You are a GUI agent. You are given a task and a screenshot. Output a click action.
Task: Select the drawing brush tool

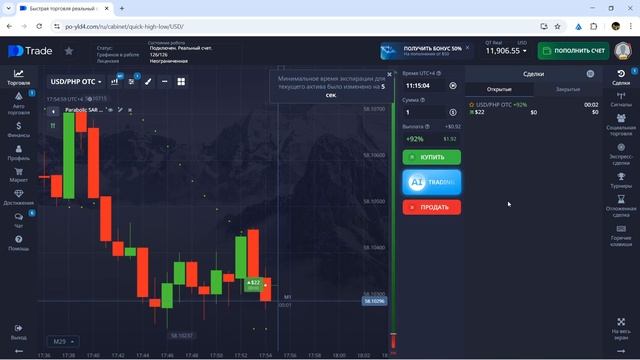coord(148,82)
